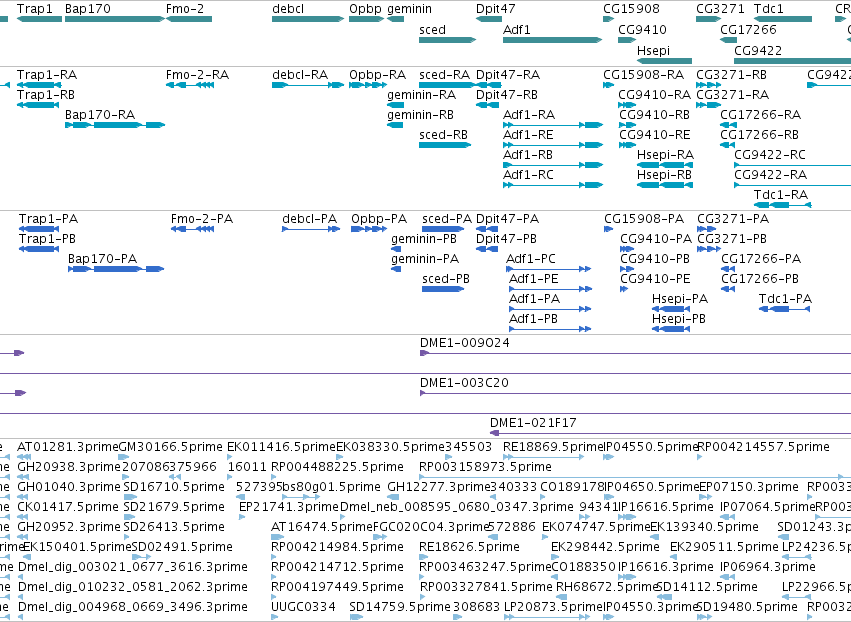Click the sced-PB protein bar

[443, 289]
